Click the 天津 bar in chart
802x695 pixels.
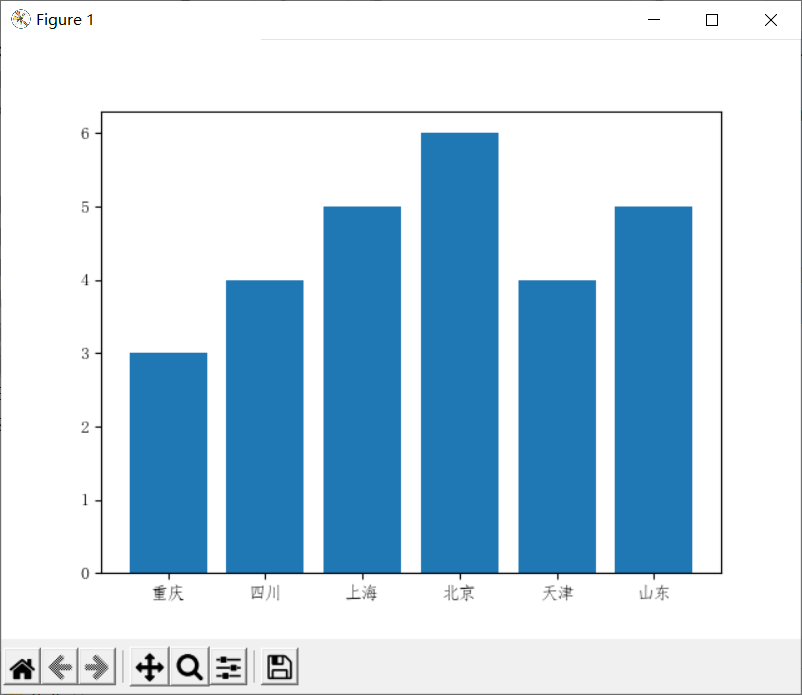557,427
